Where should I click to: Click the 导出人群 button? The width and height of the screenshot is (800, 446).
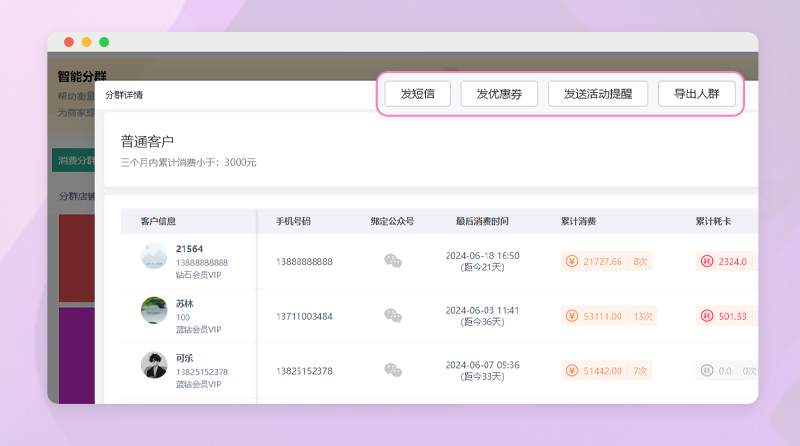(696, 94)
